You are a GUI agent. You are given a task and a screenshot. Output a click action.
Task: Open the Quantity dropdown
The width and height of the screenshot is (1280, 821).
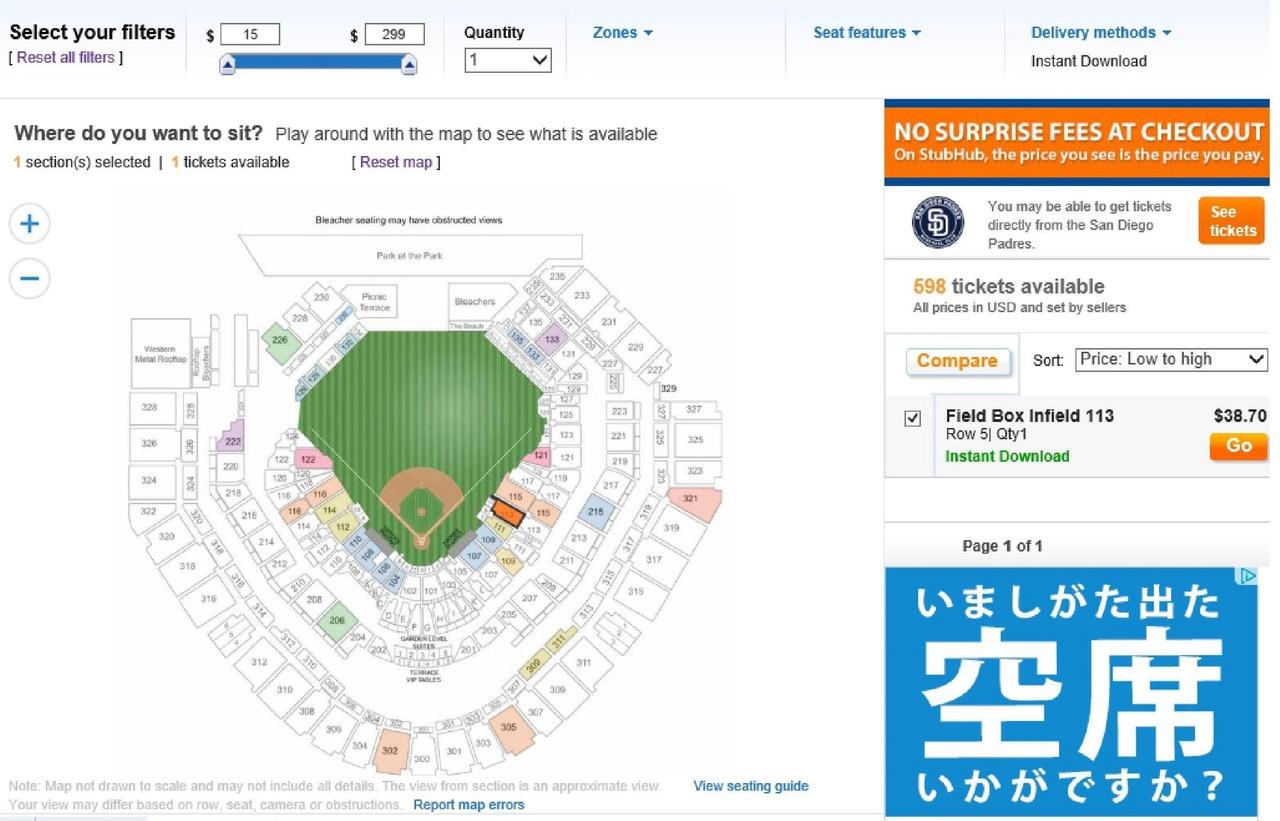tap(508, 60)
